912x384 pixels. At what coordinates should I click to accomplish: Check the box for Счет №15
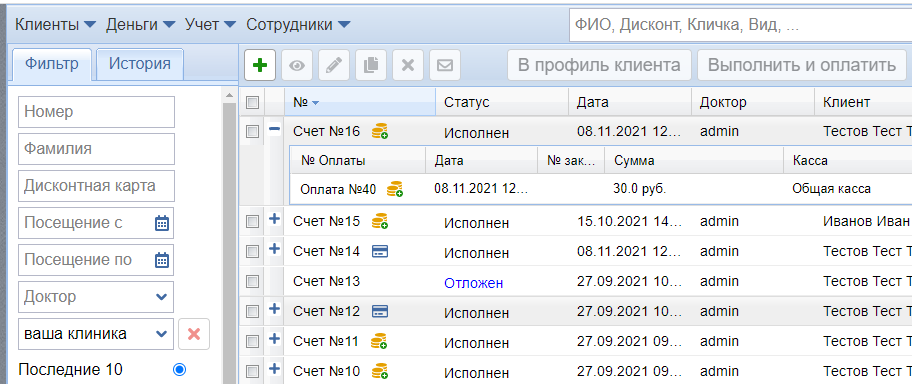pos(252,221)
